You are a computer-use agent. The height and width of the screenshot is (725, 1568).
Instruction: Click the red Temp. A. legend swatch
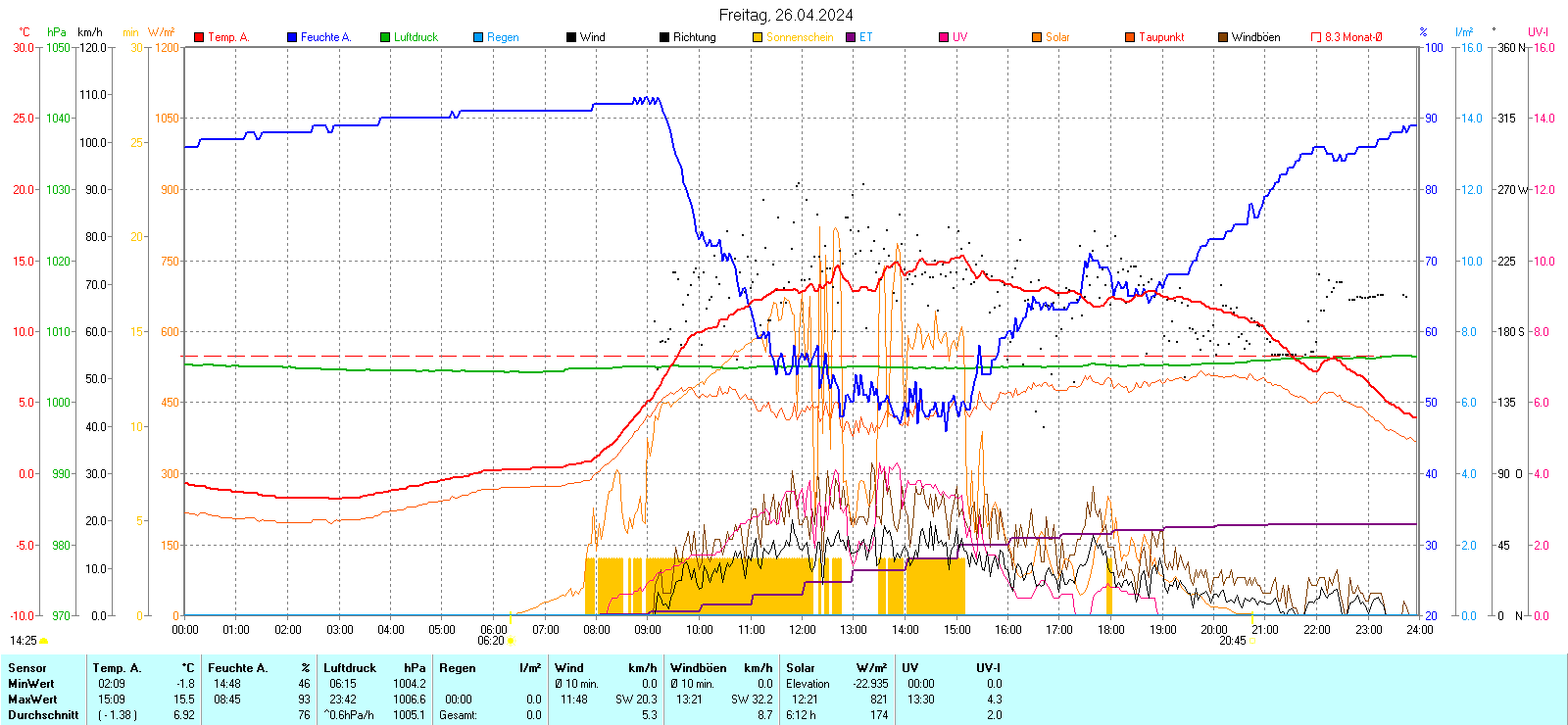tap(199, 37)
